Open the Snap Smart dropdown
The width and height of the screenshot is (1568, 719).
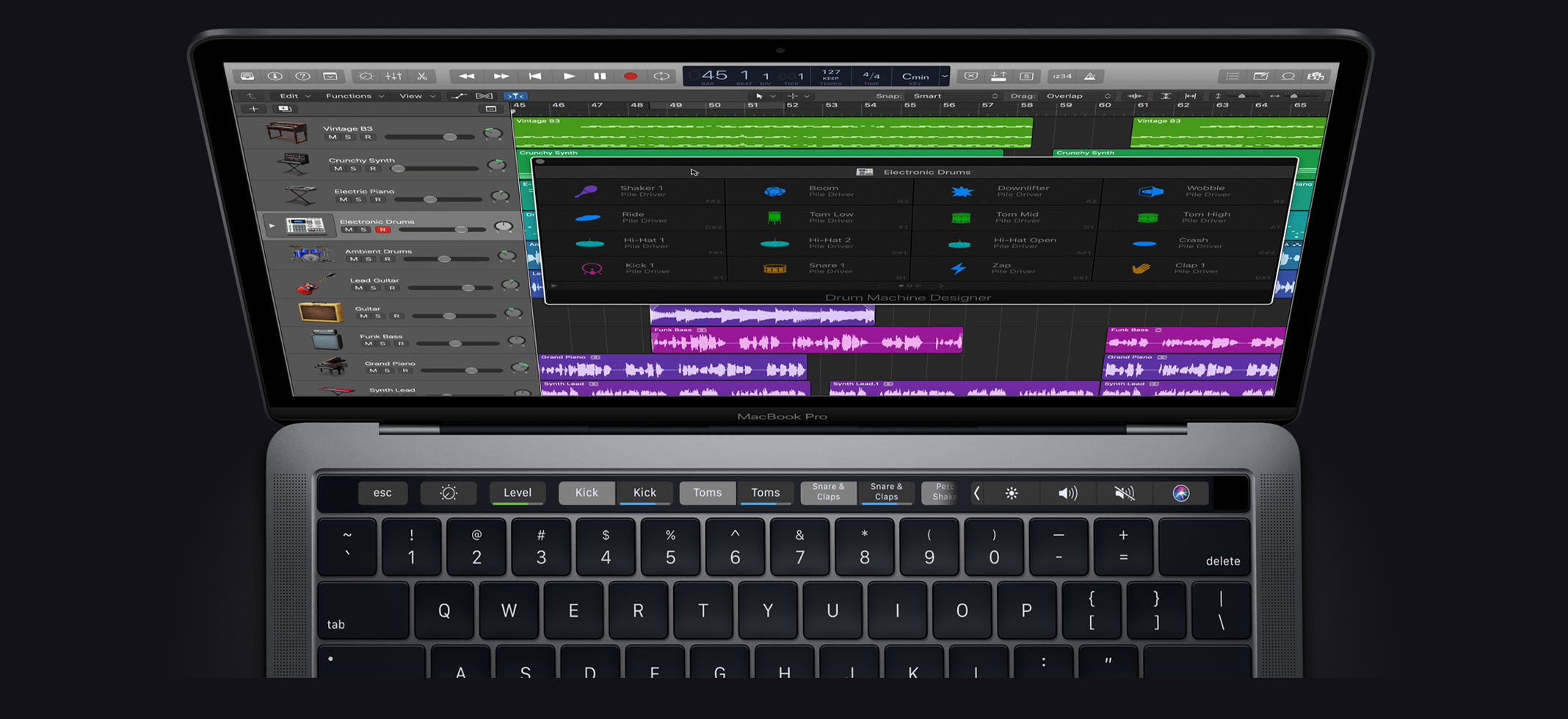(x=954, y=95)
